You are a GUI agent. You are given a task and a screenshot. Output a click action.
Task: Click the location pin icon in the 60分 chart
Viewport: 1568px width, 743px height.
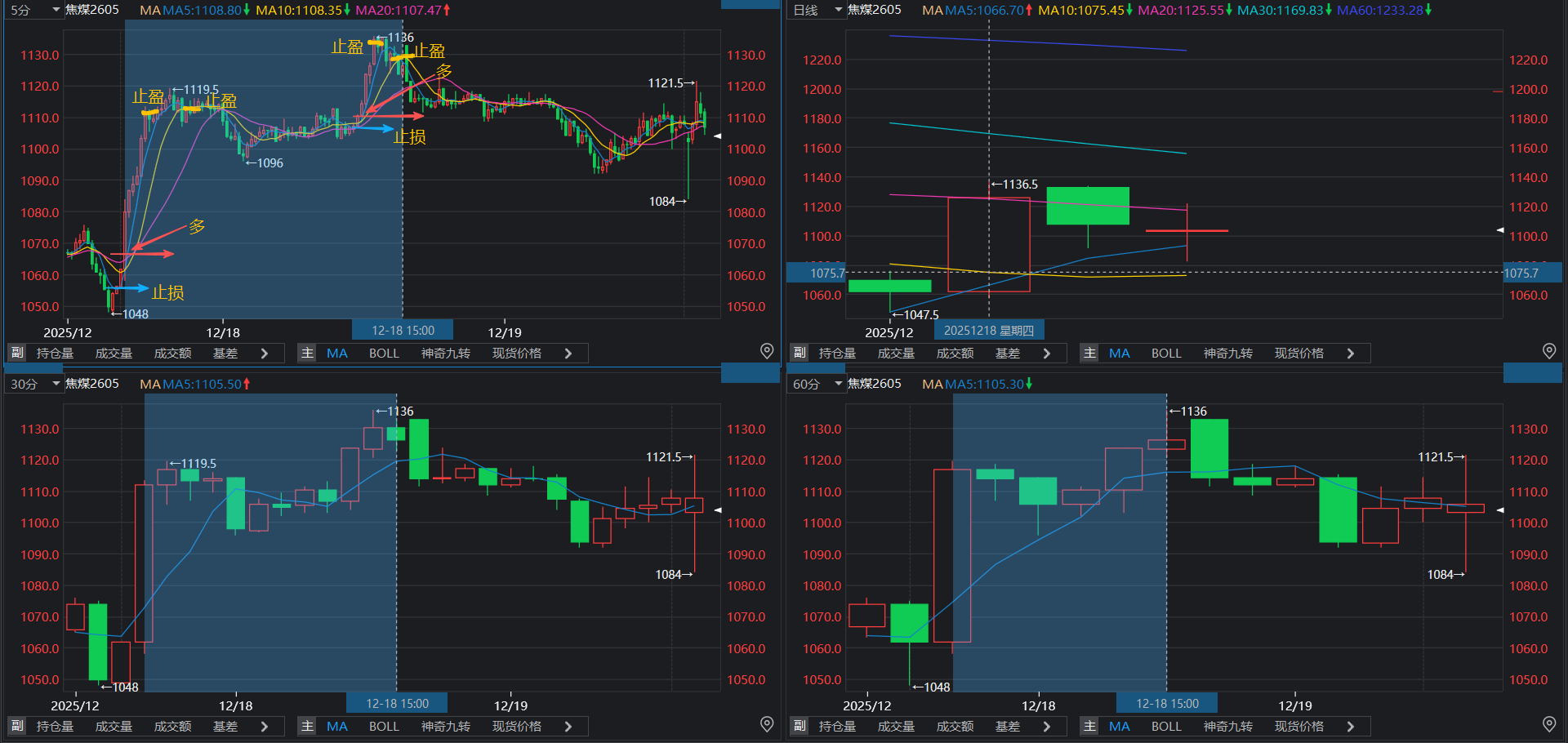[1548, 724]
